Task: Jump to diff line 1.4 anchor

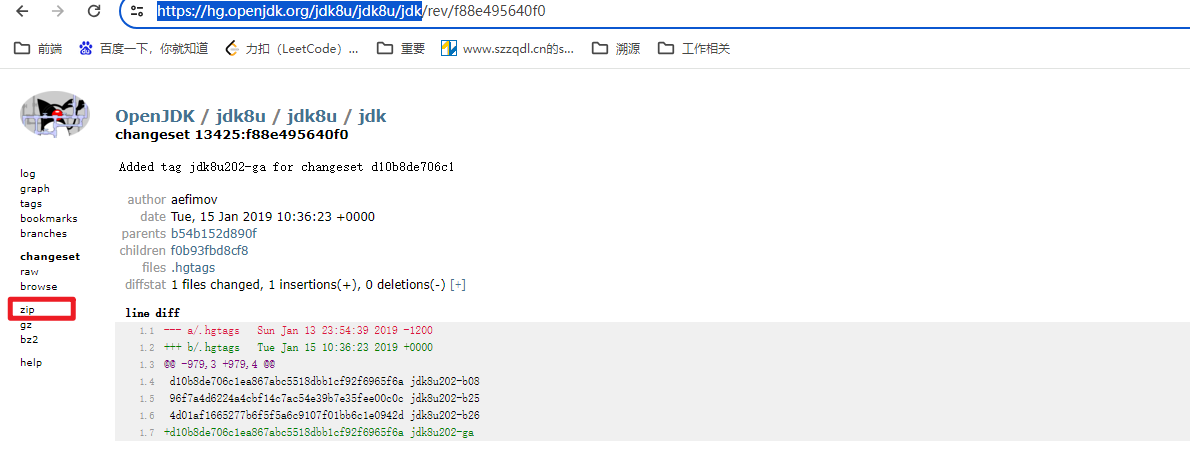Action: coord(146,382)
